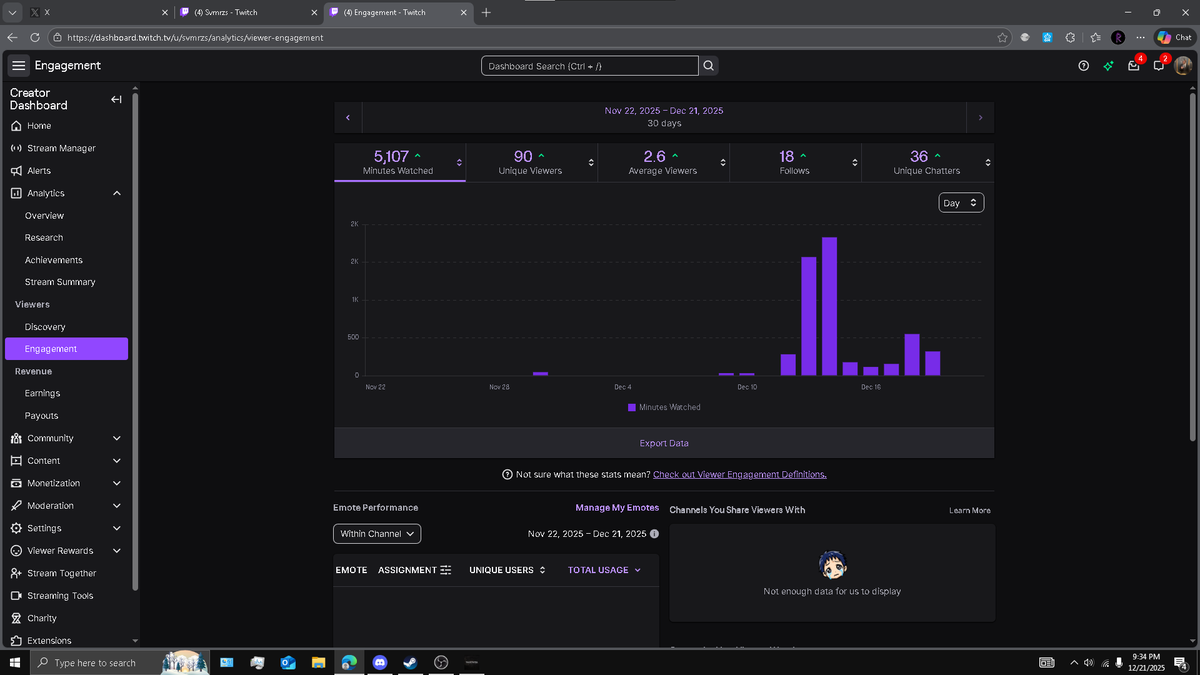Open OBS Studio from the taskbar
The height and width of the screenshot is (675, 1200).
(x=441, y=663)
